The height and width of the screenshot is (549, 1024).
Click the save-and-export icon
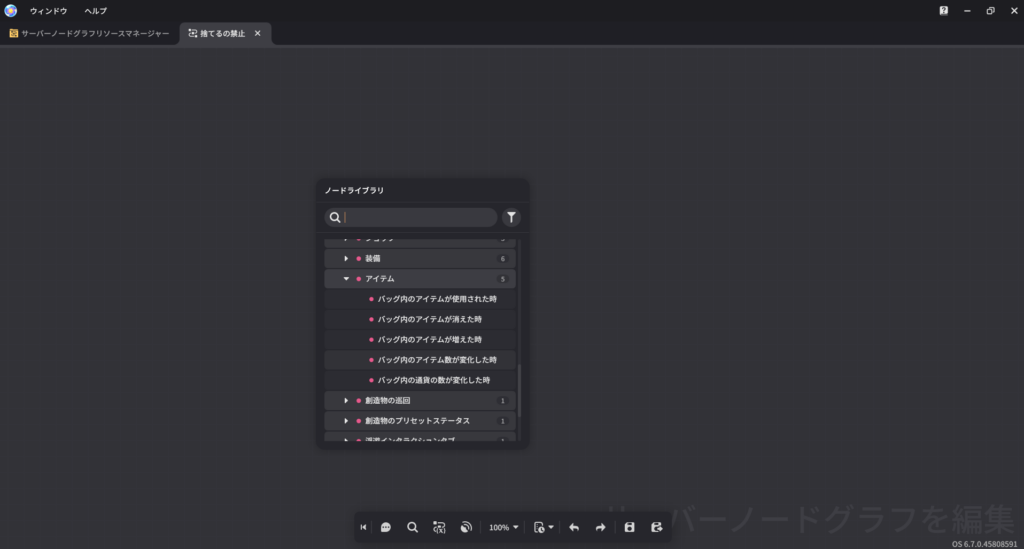pyautogui.click(x=656, y=527)
